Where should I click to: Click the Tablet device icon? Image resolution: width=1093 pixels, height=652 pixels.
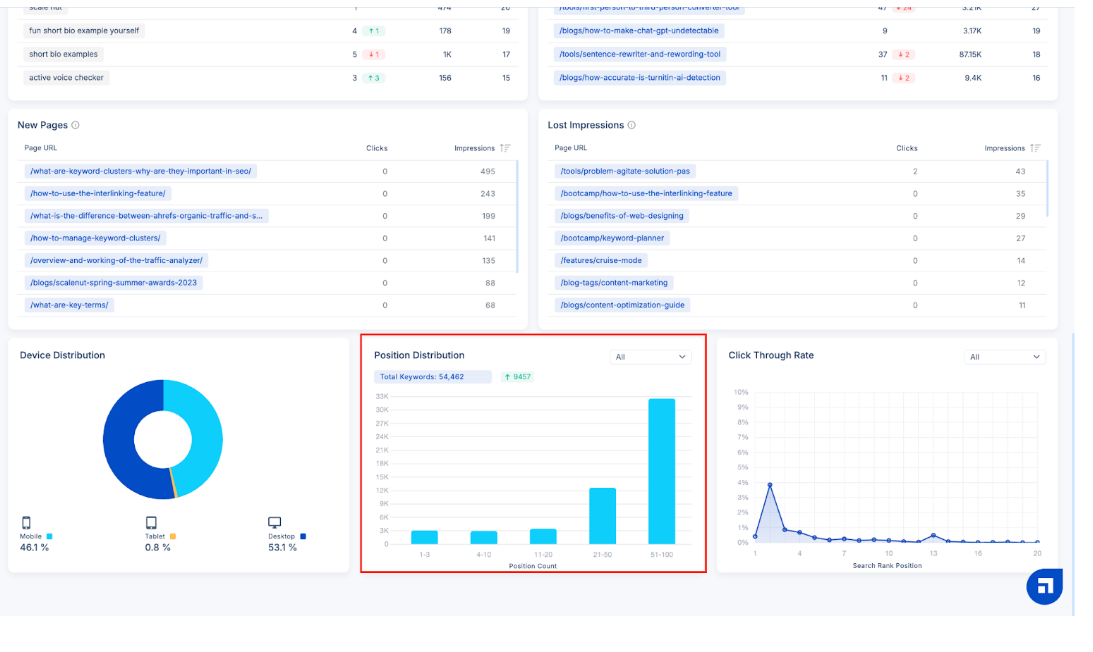[151, 522]
